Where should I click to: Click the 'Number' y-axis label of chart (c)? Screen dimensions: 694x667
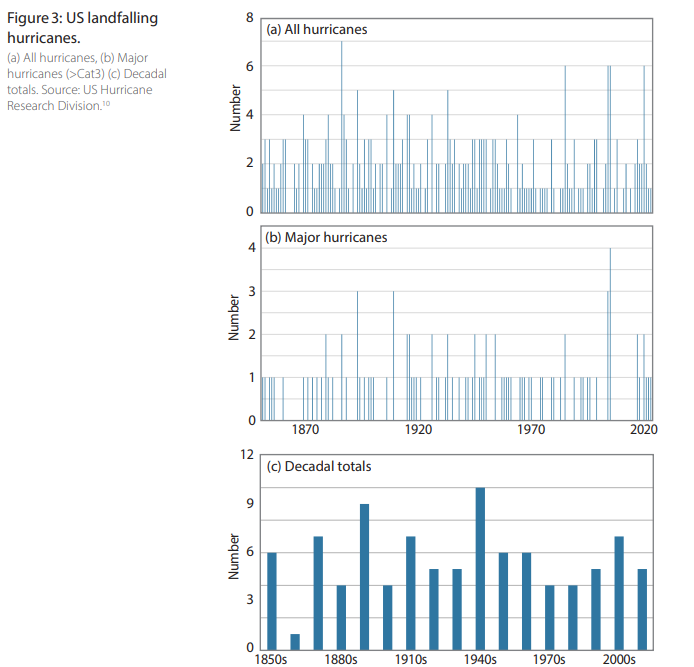pyautogui.click(x=234, y=556)
